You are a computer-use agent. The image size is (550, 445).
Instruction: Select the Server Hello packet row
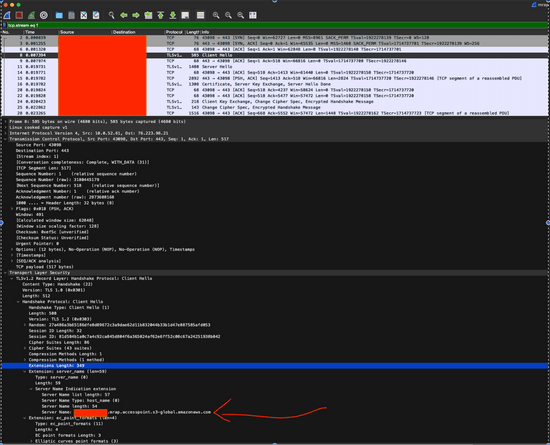[x=275, y=67]
